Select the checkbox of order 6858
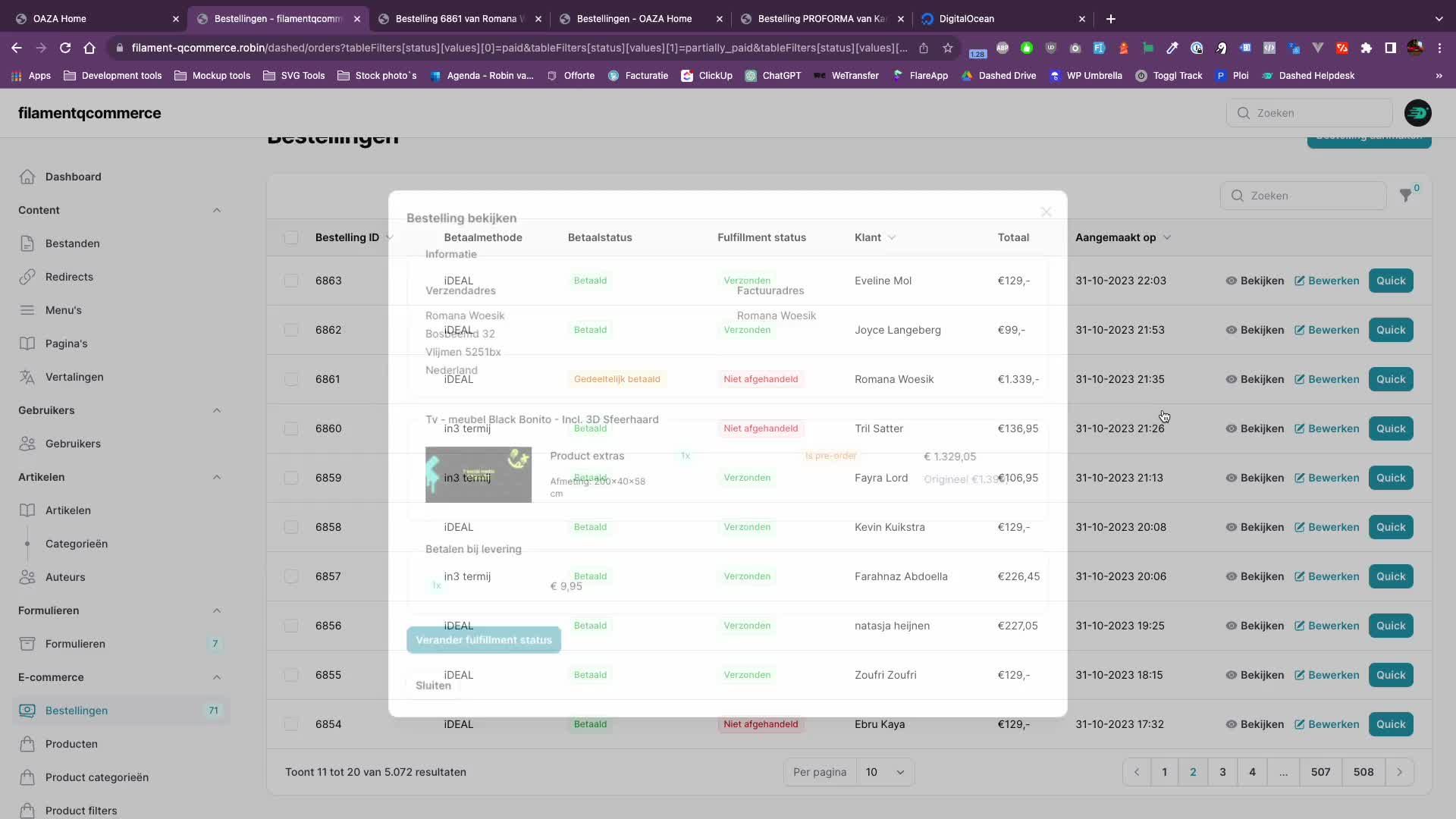 click(x=291, y=527)
